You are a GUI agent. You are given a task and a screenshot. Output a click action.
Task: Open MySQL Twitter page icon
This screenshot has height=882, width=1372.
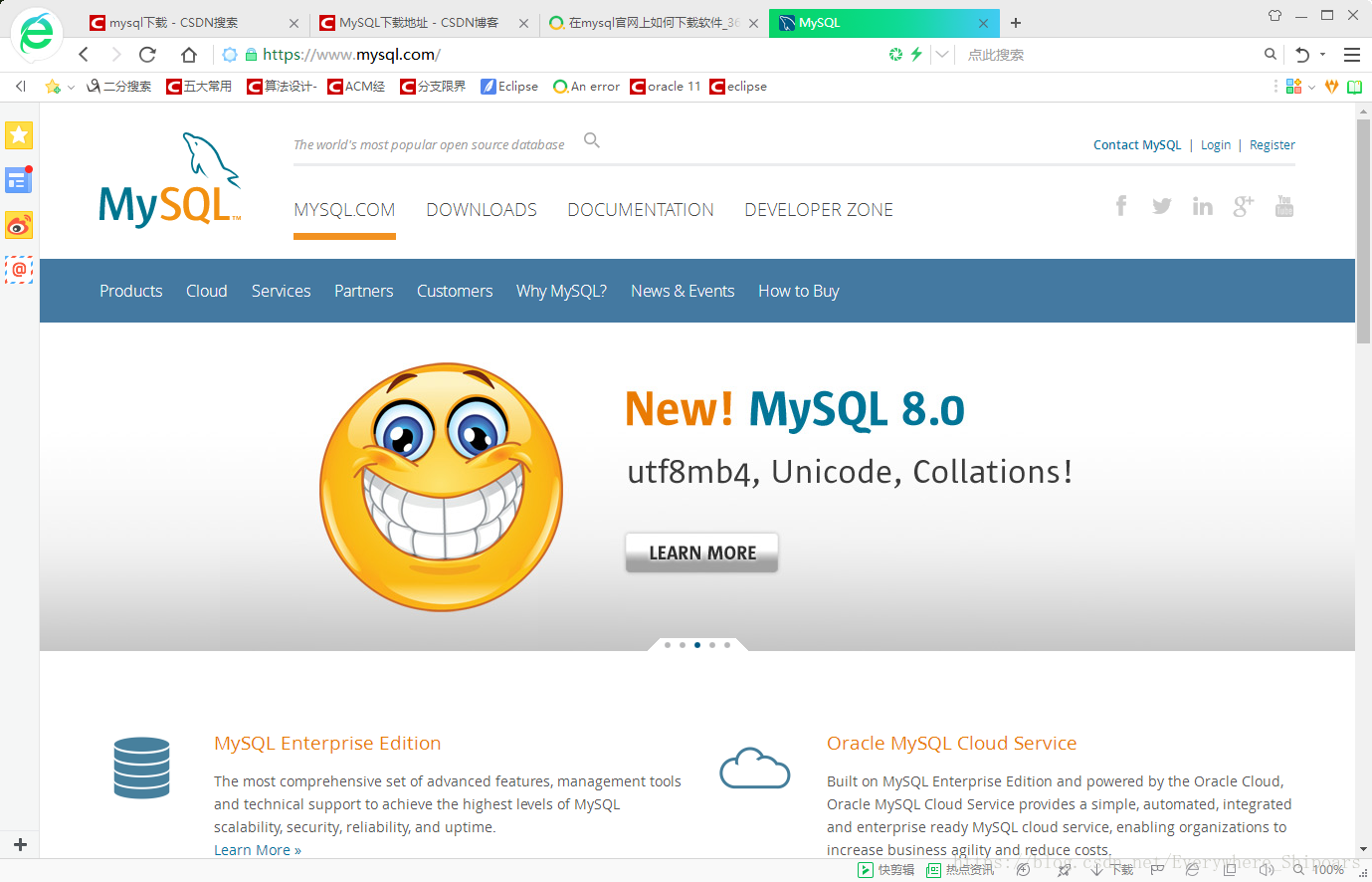[x=1162, y=206]
